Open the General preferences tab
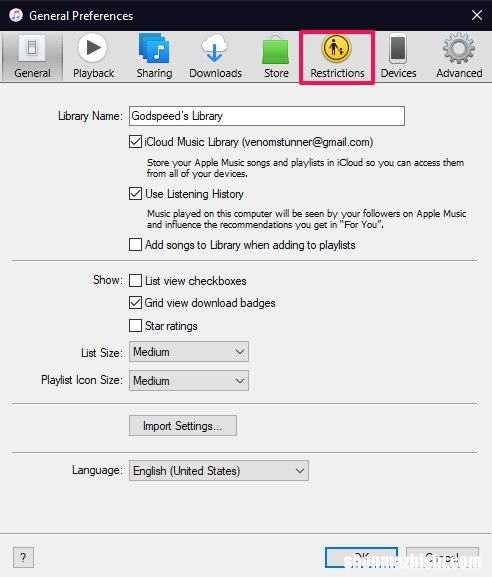 tap(32, 56)
